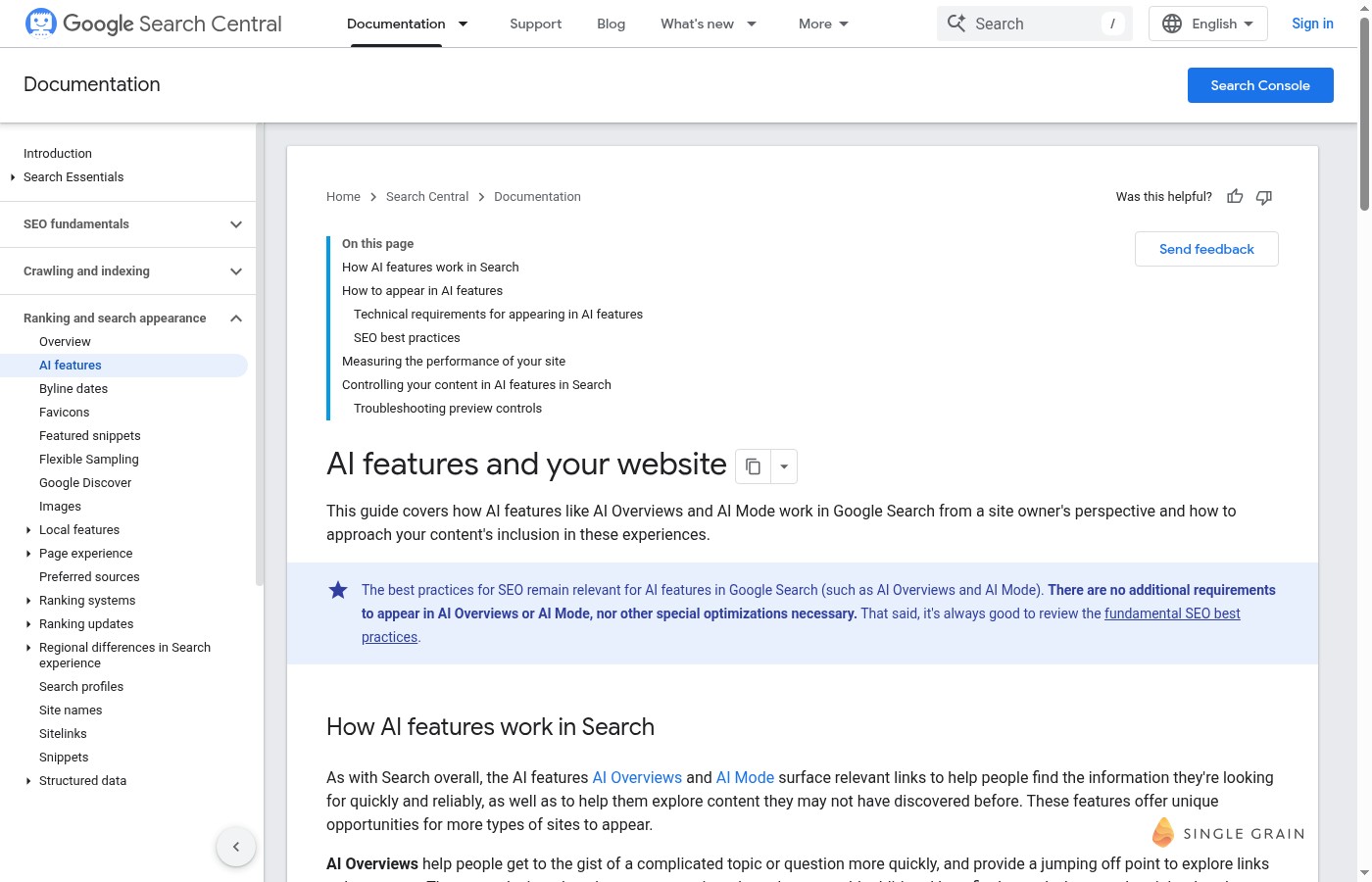Click the search sparkle magnifier icon
This screenshot has height=882, width=1372.
tap(956, 23)
